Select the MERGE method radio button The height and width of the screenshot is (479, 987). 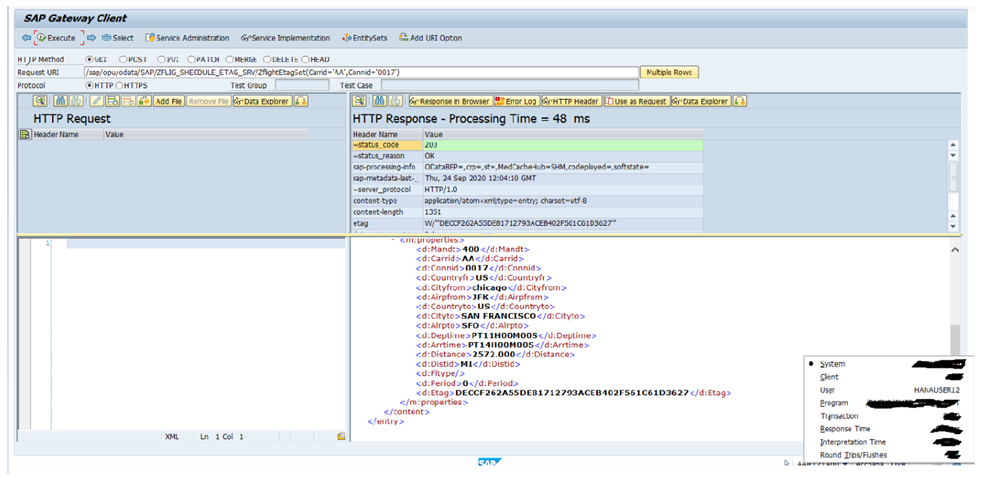[x=229, y=59]
